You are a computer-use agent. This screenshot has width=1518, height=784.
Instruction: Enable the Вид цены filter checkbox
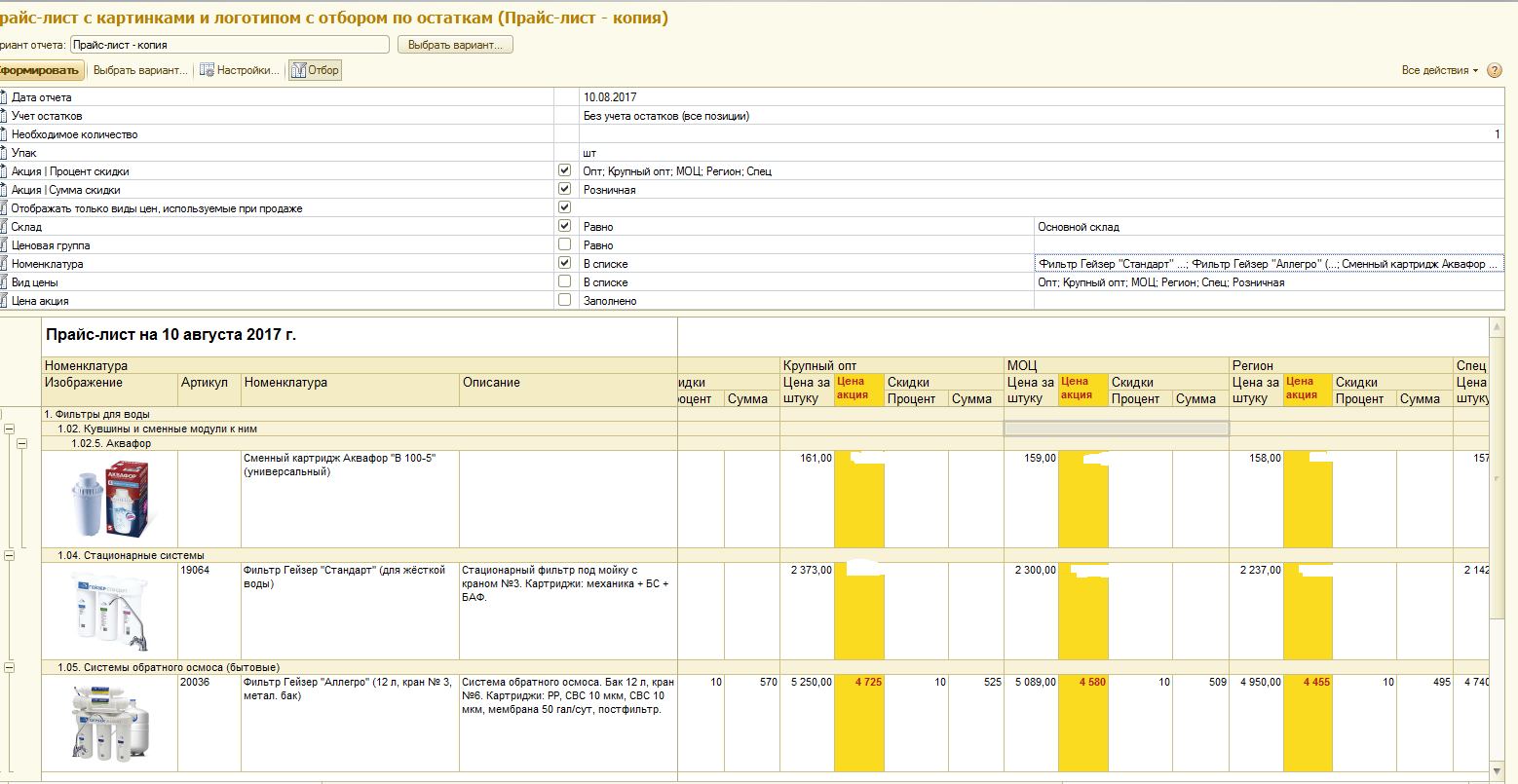pos(564,281)
